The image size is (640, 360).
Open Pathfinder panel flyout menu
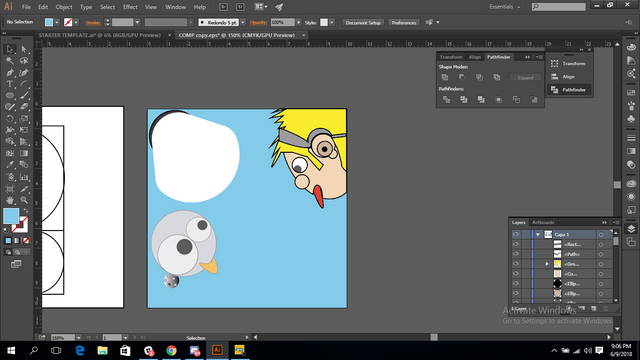click(539, 57)
